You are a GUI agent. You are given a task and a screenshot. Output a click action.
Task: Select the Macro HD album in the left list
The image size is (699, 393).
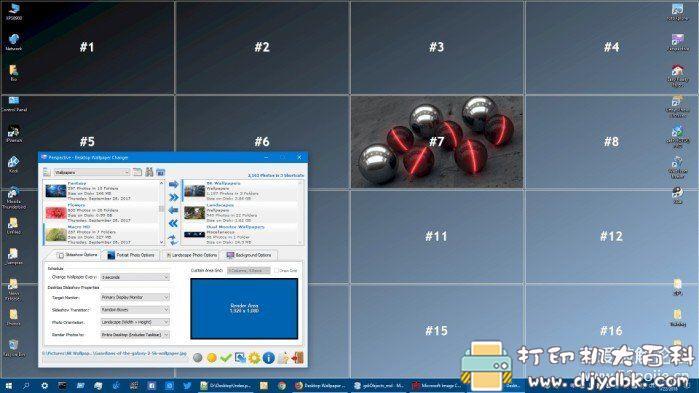101,234
